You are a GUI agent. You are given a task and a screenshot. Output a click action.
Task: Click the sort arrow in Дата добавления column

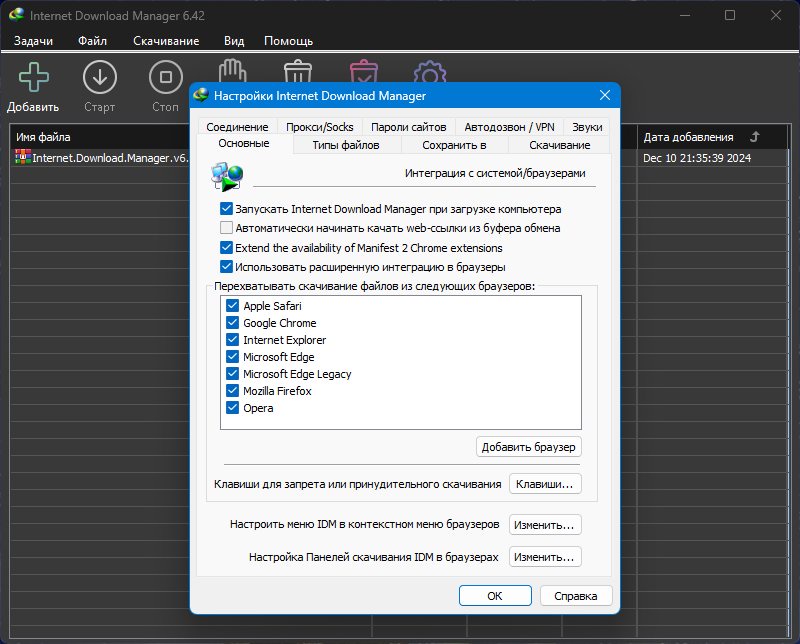coord(755,137)
